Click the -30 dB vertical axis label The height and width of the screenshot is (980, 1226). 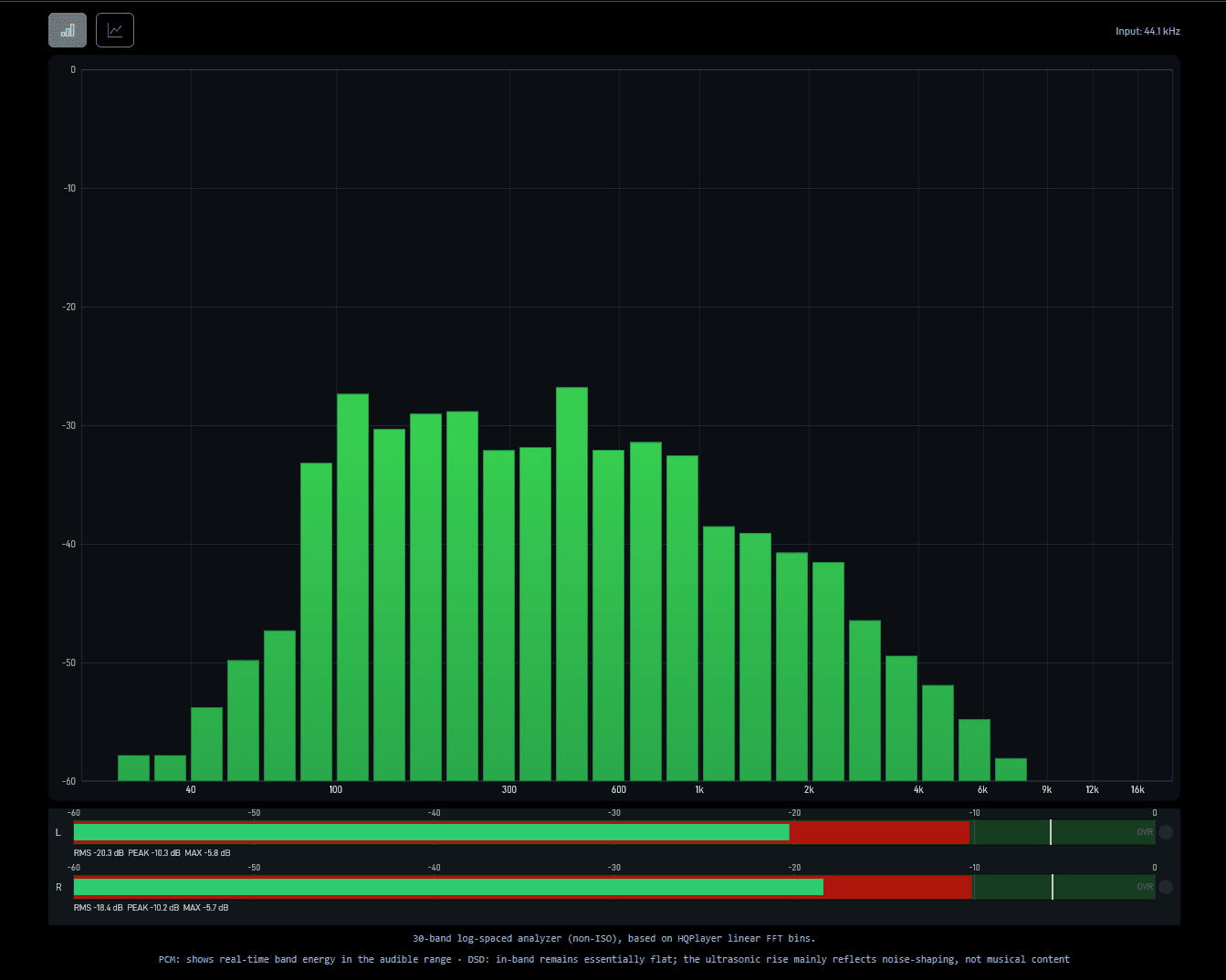tap(69, 425)
